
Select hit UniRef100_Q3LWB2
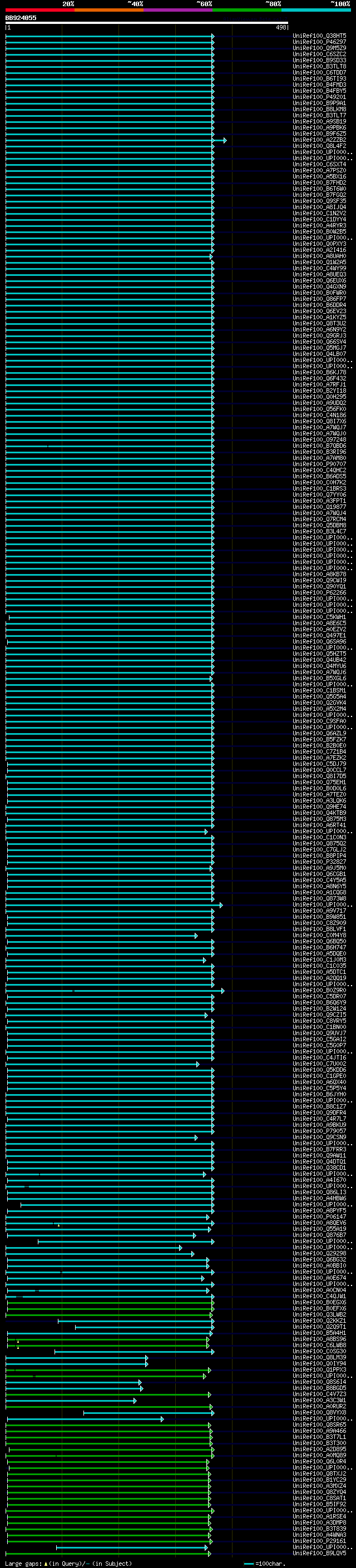tap(319, 1314)
